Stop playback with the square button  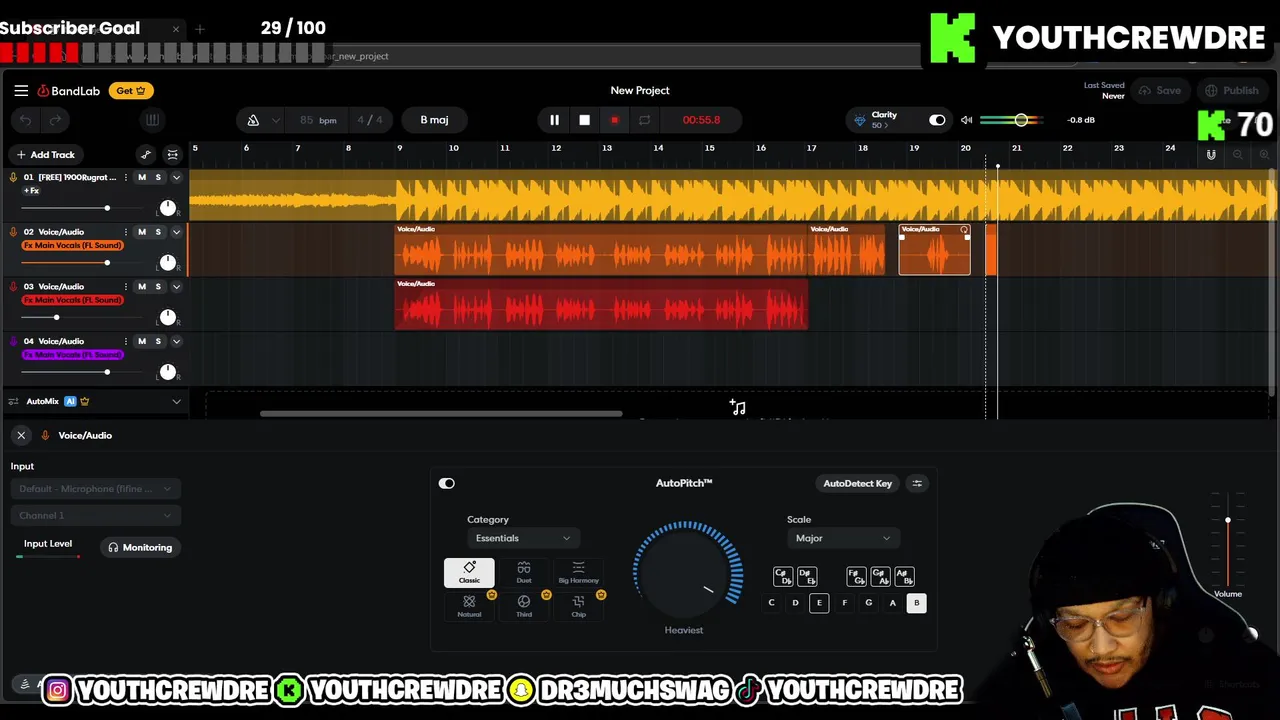(585, 120)
